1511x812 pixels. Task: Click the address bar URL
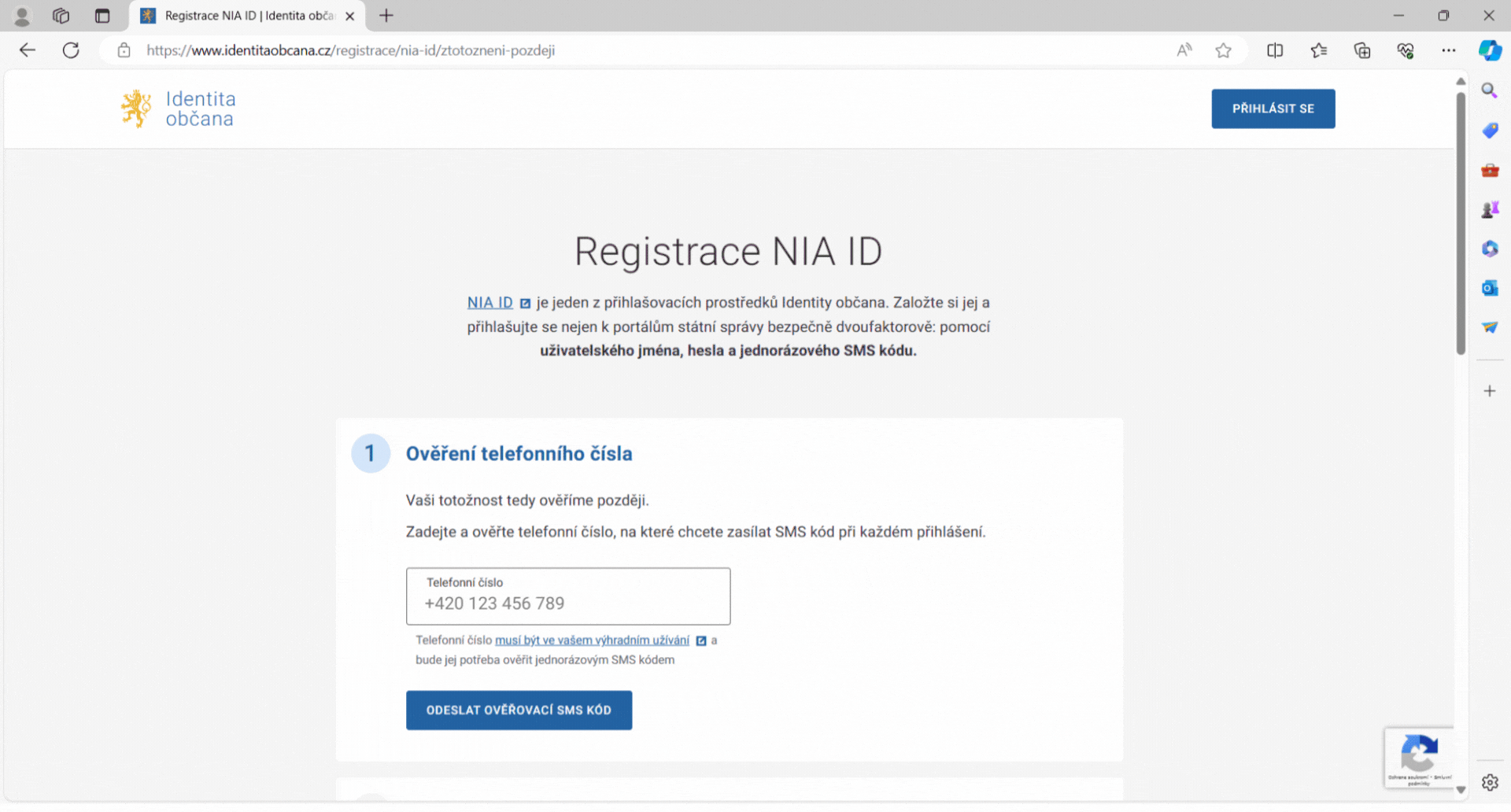tap(351, 50)
